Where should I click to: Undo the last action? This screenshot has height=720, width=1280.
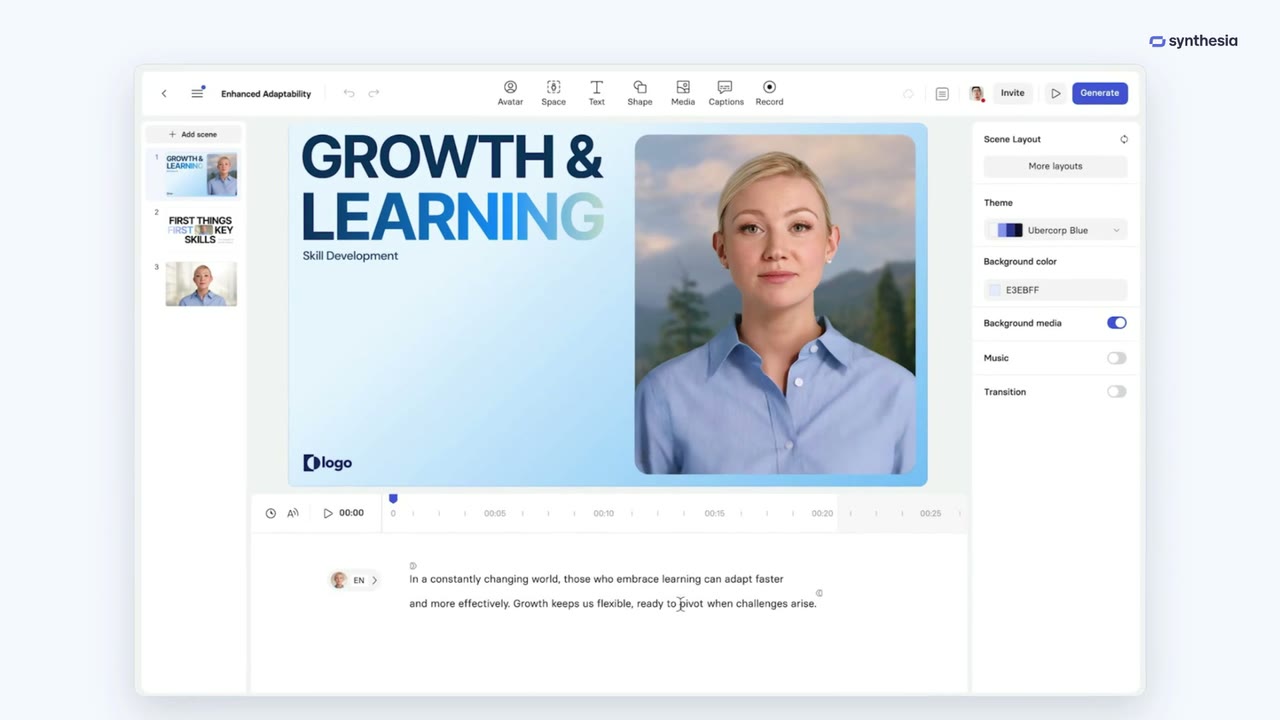349,93
